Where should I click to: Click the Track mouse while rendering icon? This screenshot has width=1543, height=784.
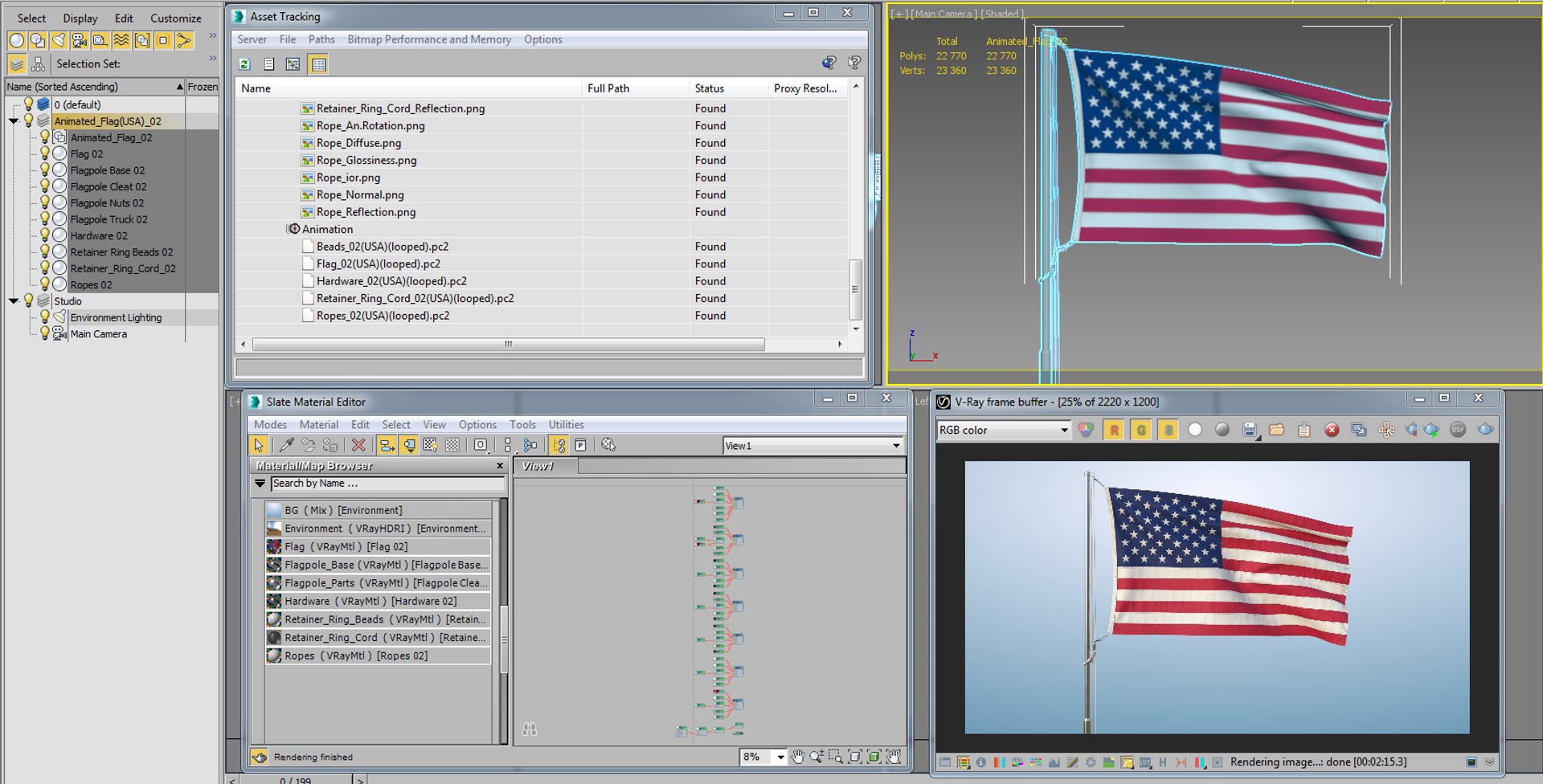click(x=1386, y=430)
